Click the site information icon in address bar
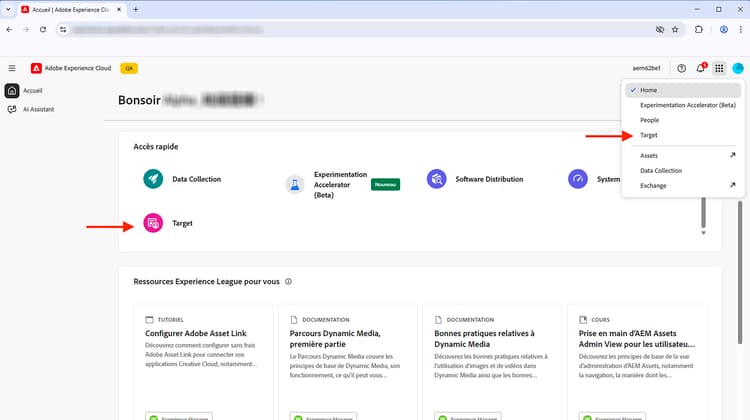This screenshot has width=750, height=420. pyautogui.click(x=63, y=29)
